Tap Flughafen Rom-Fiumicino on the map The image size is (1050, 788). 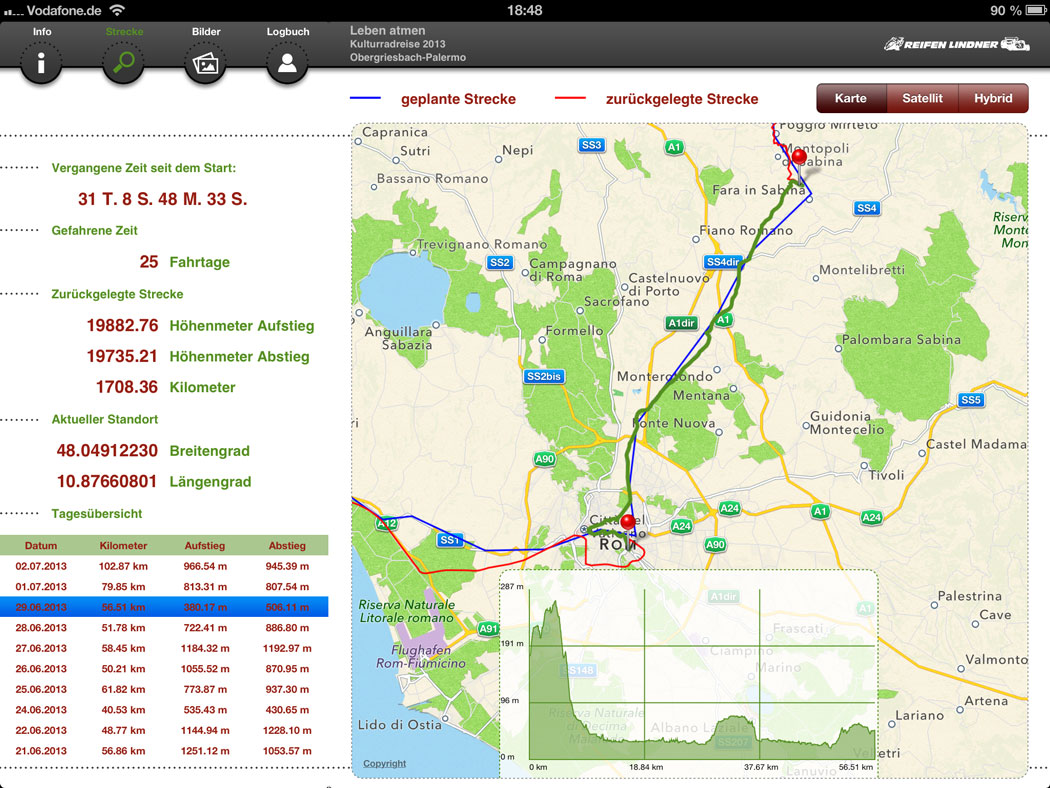click(421, 656)
